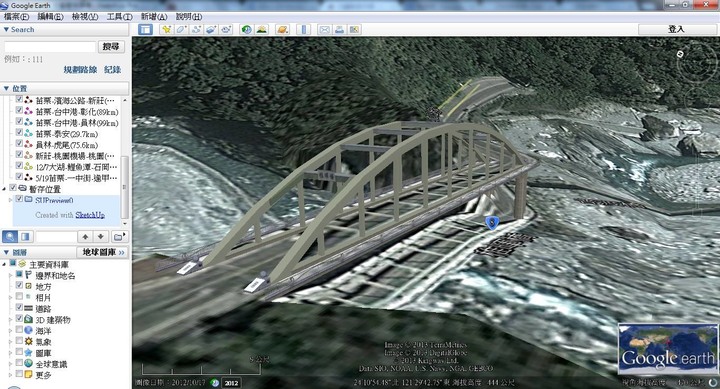Collapse the 主要資料庫 tree node

[5, 264]
